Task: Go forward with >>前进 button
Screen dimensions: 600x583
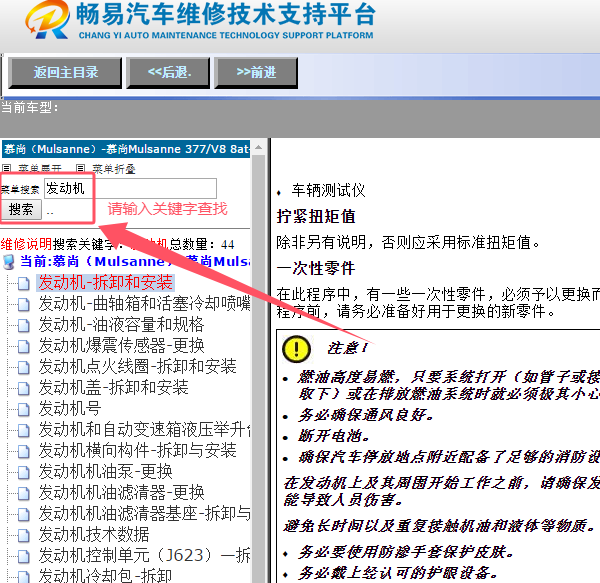Action: [256, 73]
